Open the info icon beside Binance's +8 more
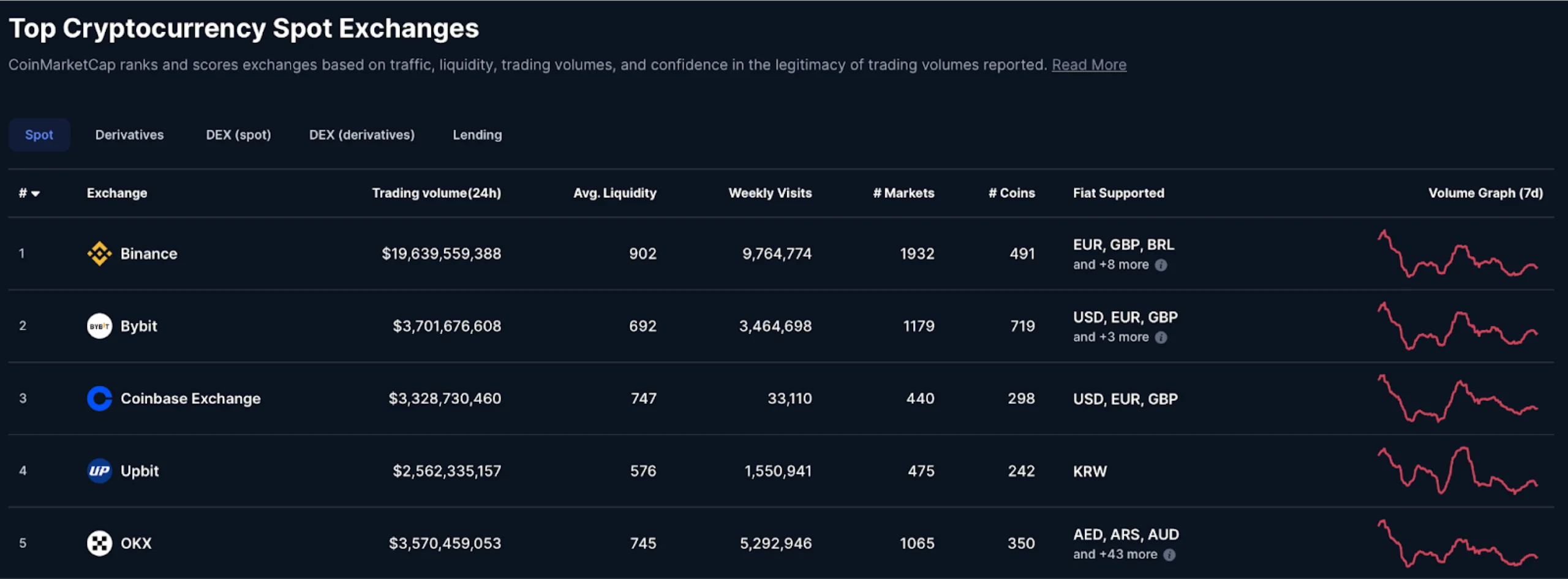Image resolution: width=1568 pixels, height=579 pixels. [x=1161, y=265]
